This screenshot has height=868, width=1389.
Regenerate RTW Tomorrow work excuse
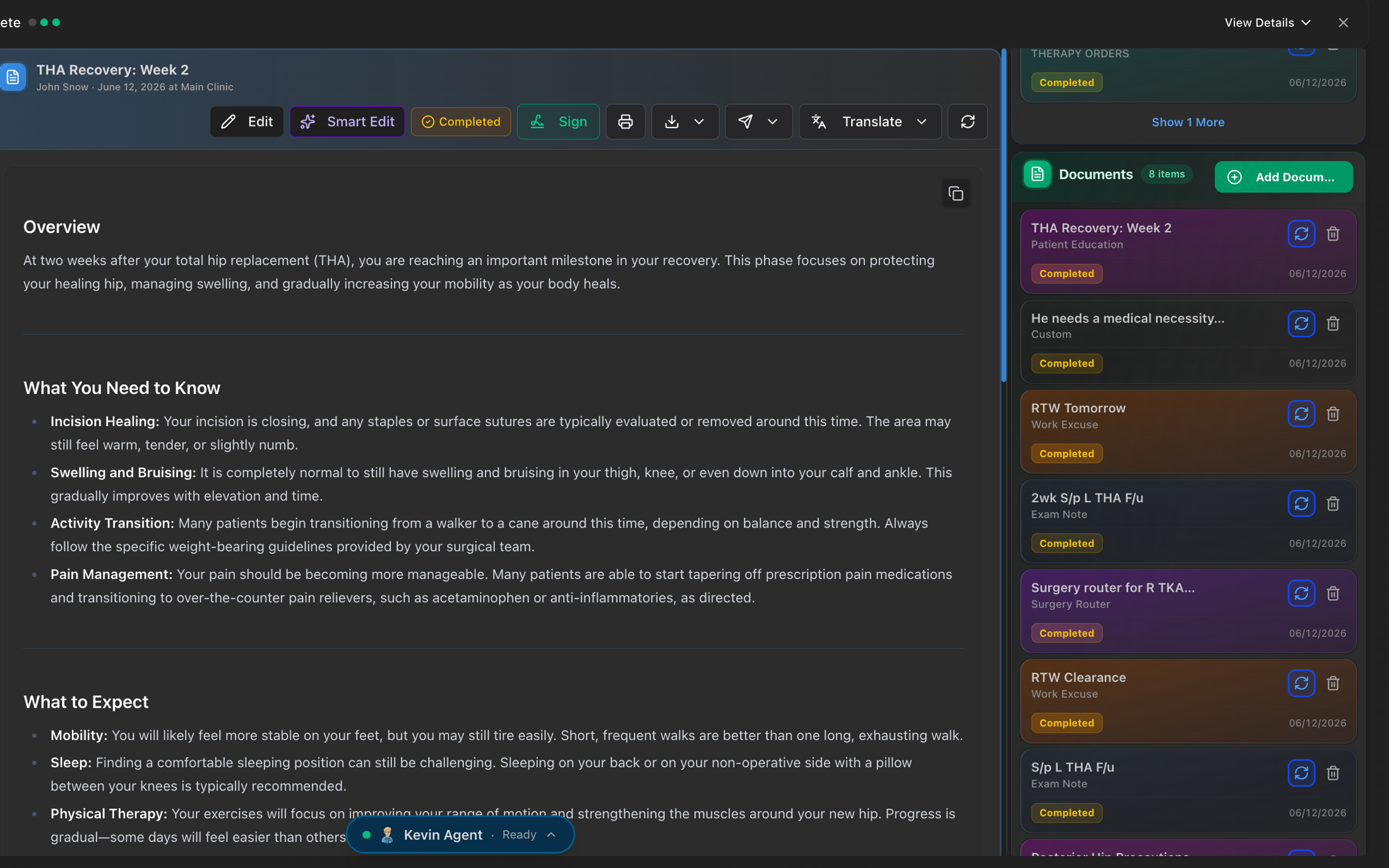pos(1301,414)
